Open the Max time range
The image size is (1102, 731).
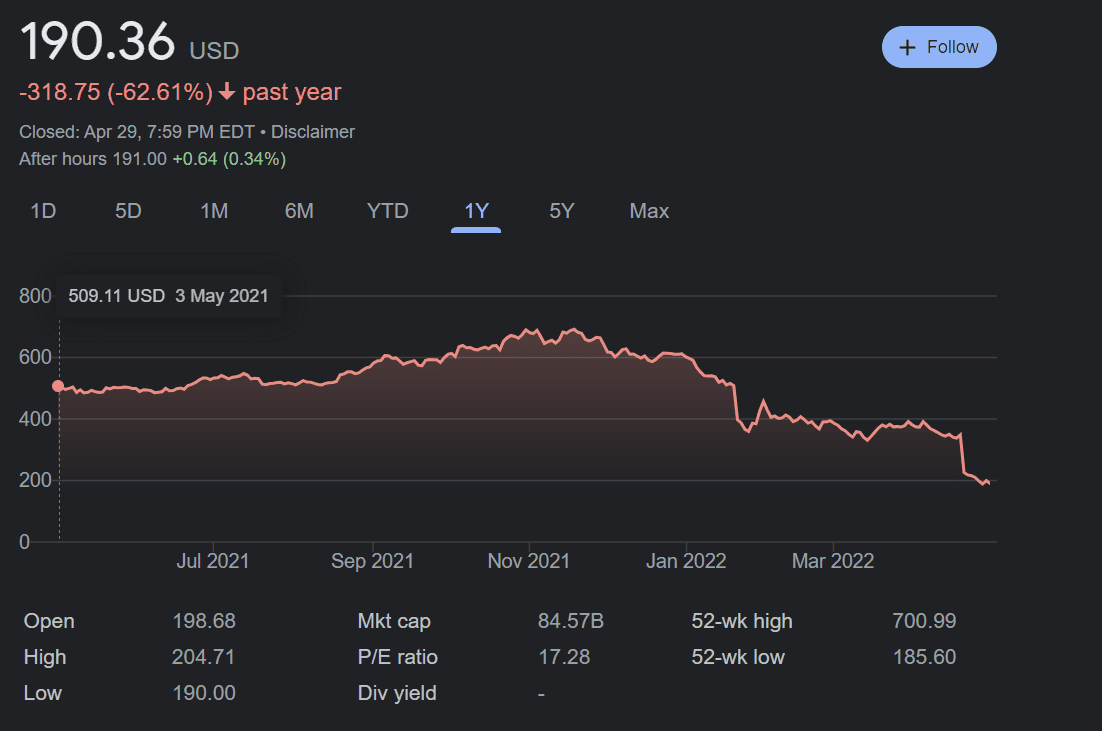pyautogui.click(x=649, y=211)
